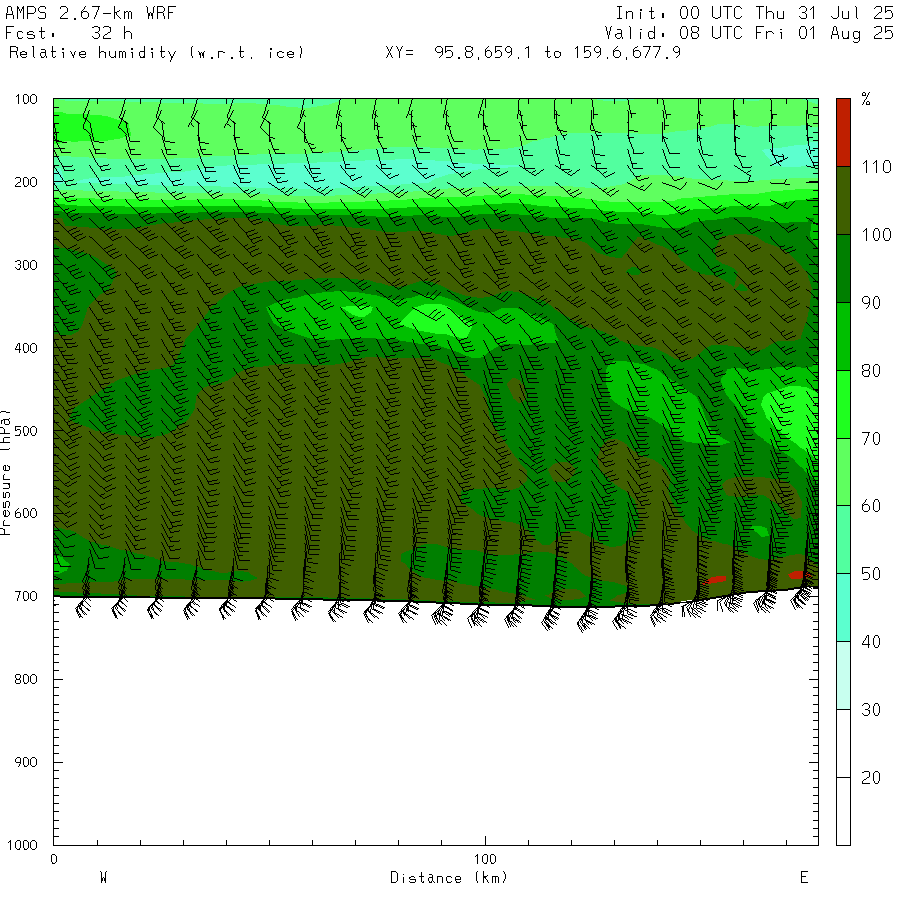Select the turquoise colorbar segment between 40 and 50
This screenshot has height=900, width=900.
point(843,607)
